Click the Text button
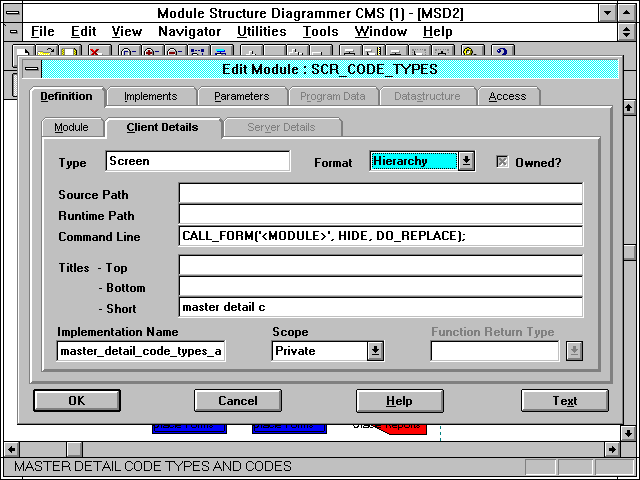640x480 pixels. 564,401
